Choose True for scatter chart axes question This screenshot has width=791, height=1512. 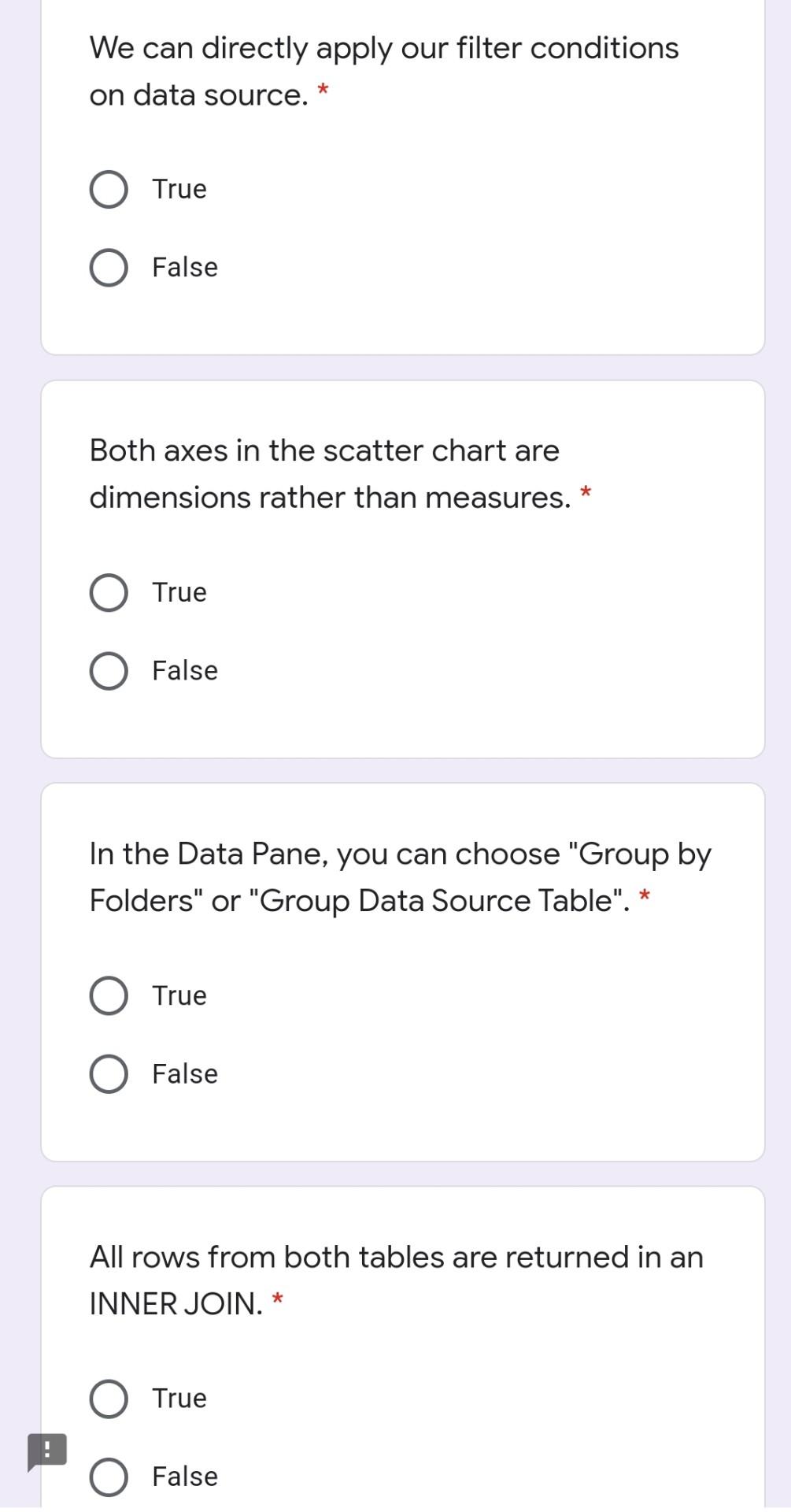coord(109,593)
